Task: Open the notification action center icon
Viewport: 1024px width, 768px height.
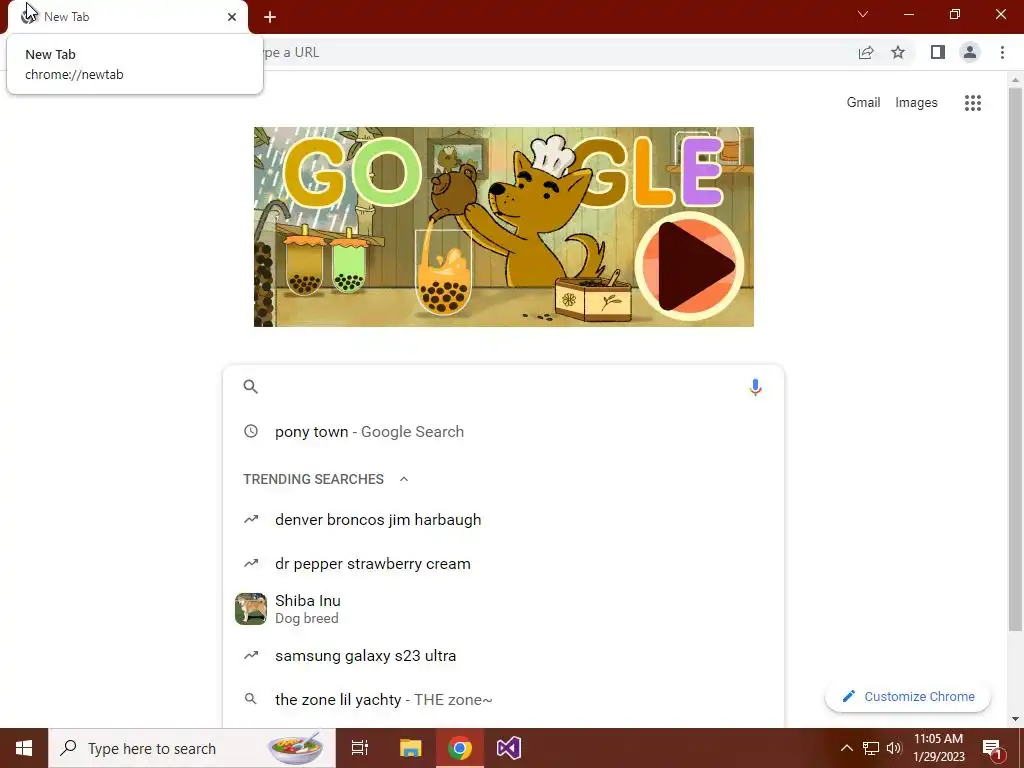Action: pyautogui.click(x=992, y=749)
